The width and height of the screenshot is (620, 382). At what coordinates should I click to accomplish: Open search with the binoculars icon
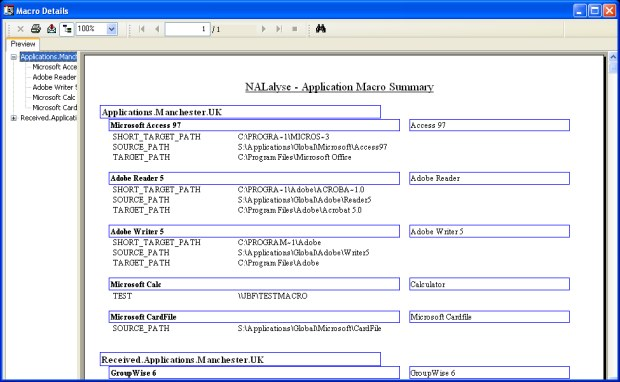tap(321, 28)
